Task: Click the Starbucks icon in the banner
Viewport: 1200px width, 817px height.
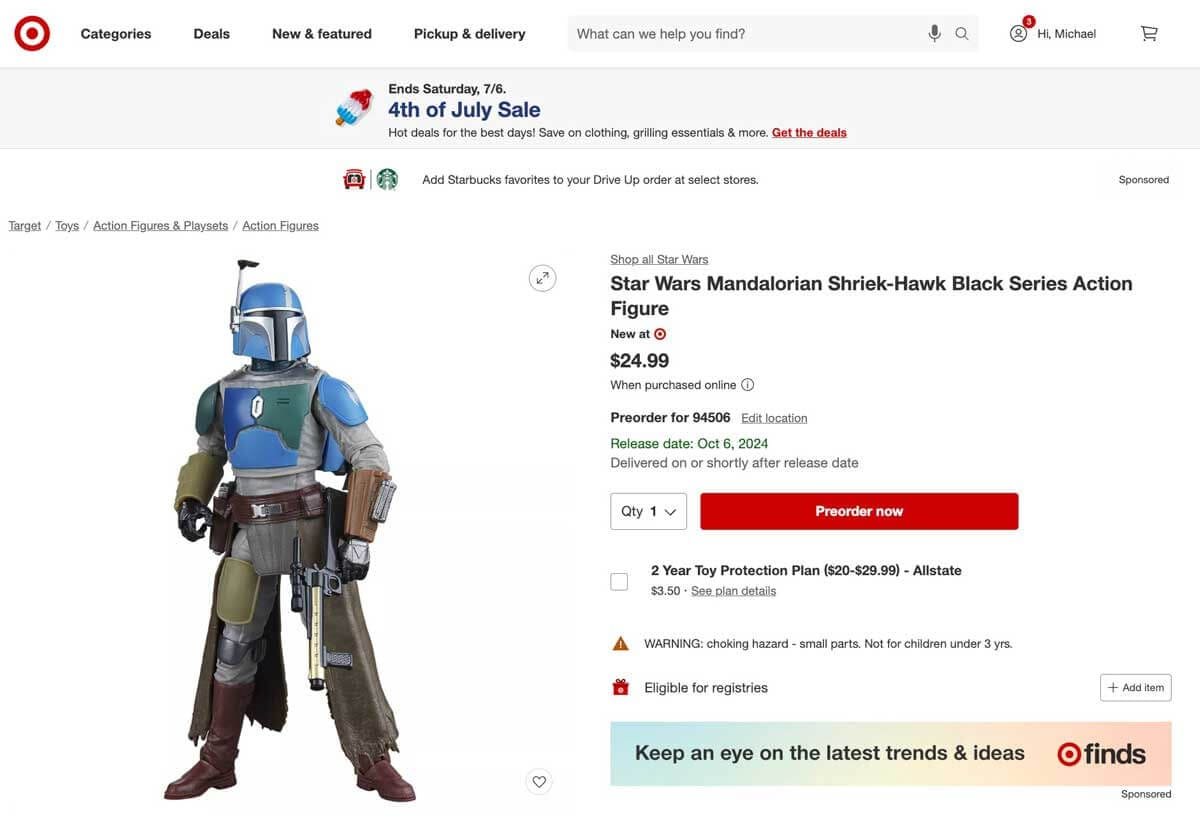Action: 388,179
